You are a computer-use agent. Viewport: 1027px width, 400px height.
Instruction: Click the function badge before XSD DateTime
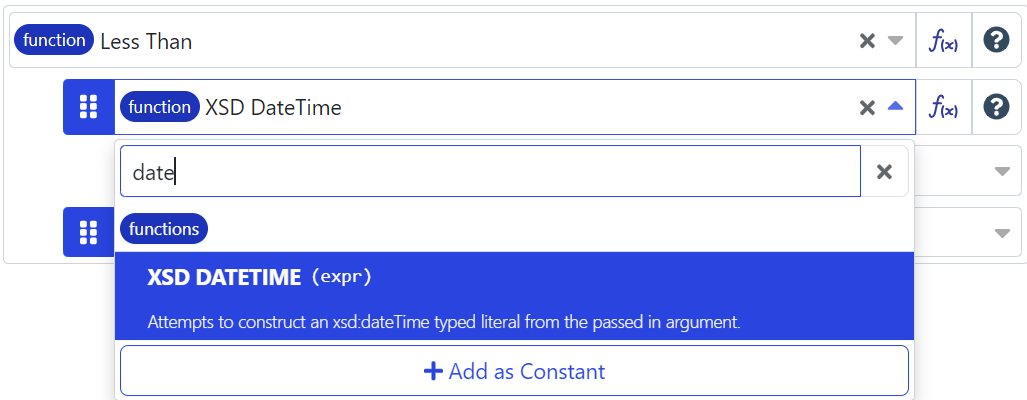point(159,107)
